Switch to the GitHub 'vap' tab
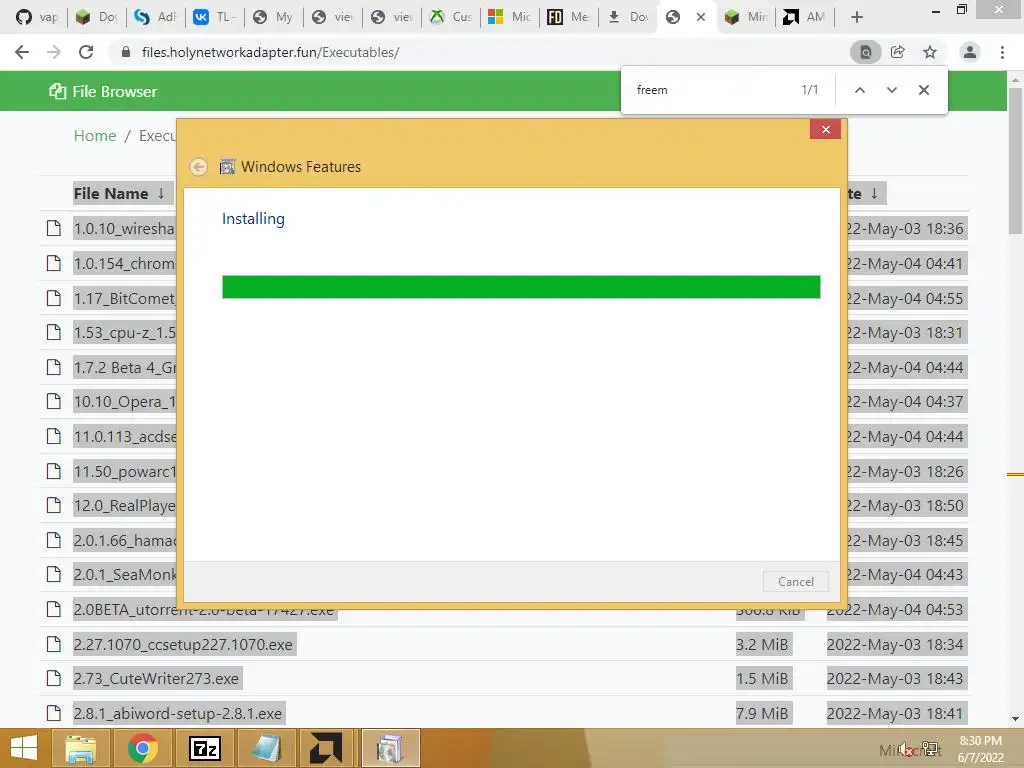 point(36,18)
